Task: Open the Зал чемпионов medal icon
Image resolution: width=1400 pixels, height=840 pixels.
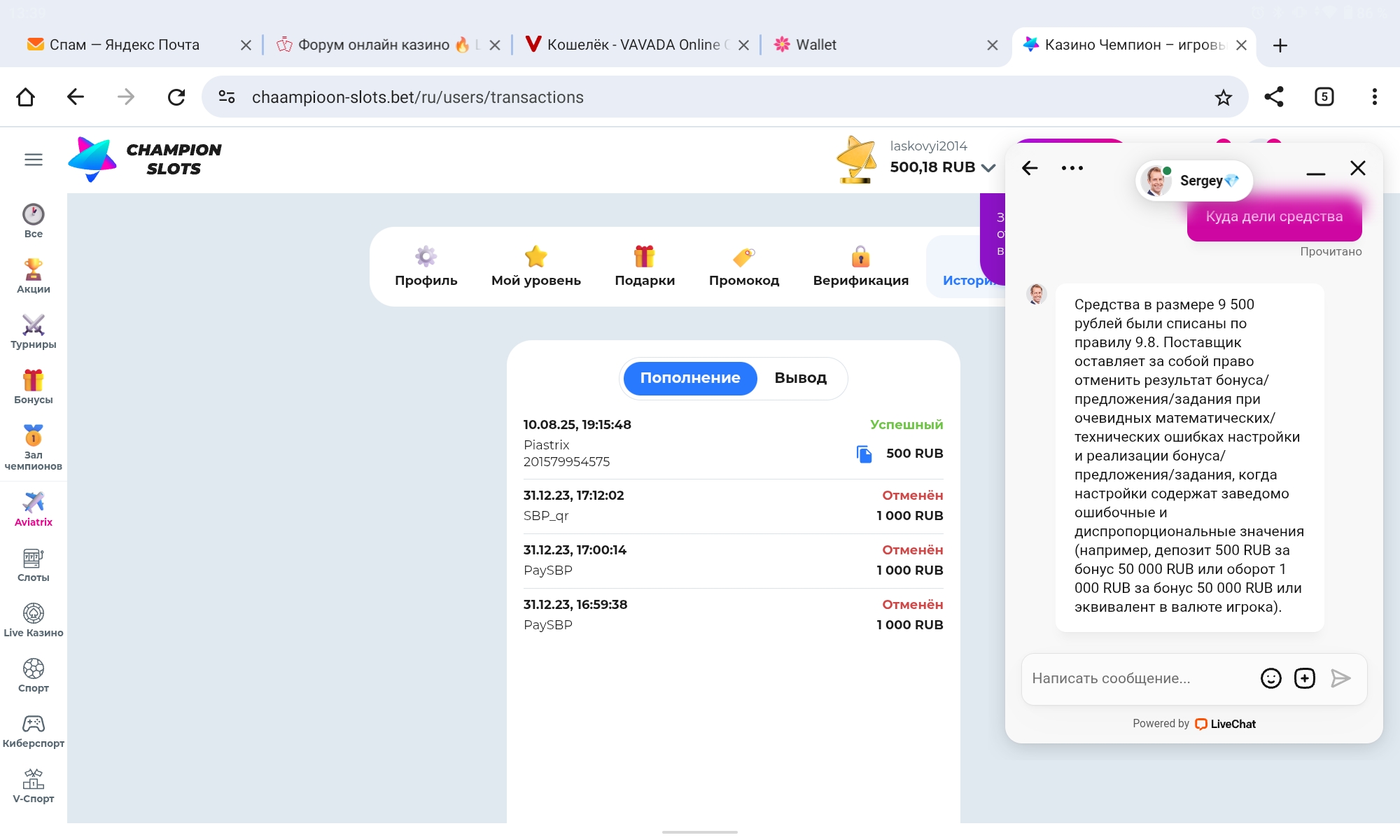Action: point(33,435)
